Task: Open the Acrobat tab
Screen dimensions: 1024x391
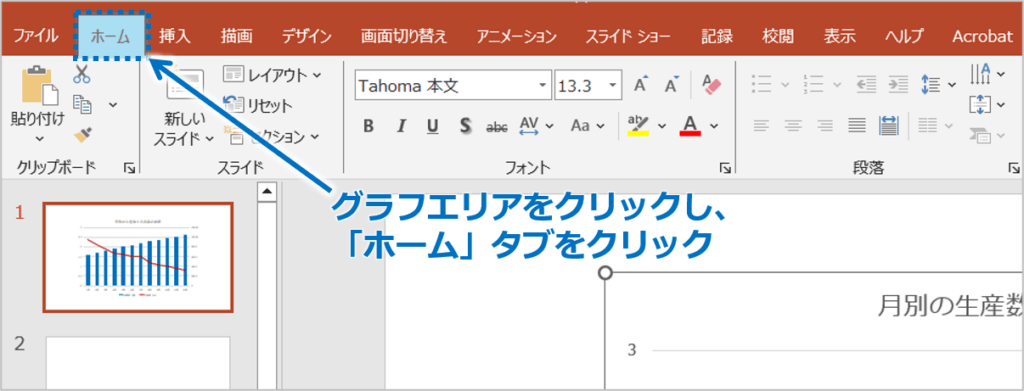Action: [982, 36]
